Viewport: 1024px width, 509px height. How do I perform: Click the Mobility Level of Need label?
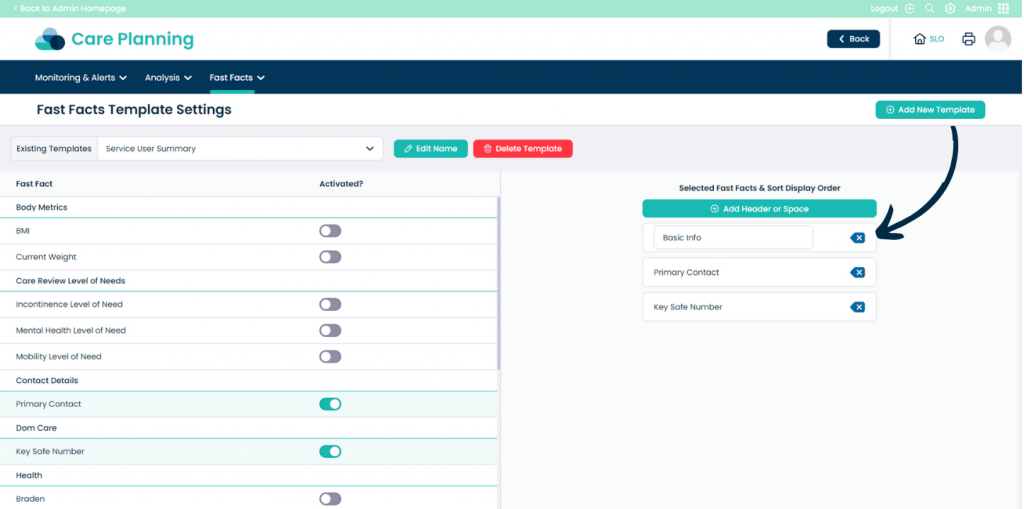tap(59, 357)
